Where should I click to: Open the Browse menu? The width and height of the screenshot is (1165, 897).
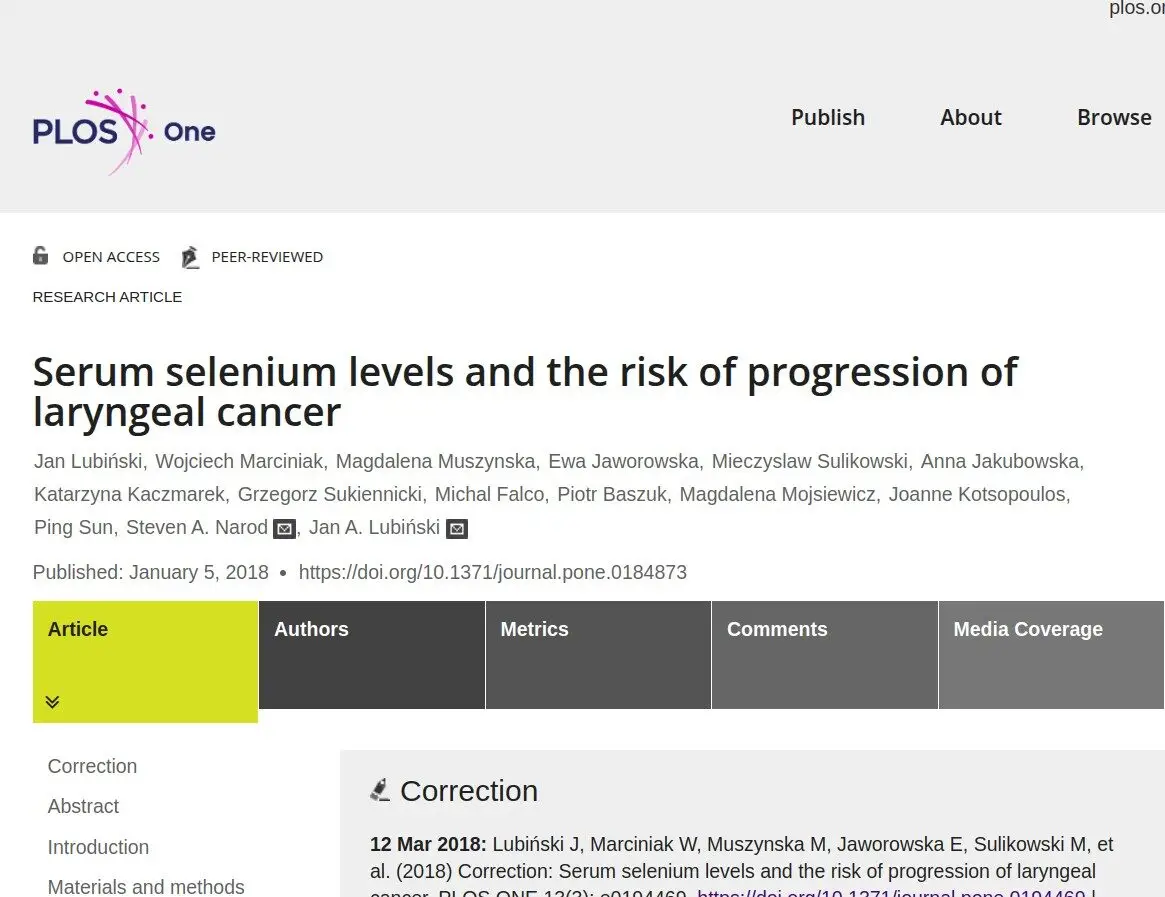pyautogui.click(x=1114, y=117)
